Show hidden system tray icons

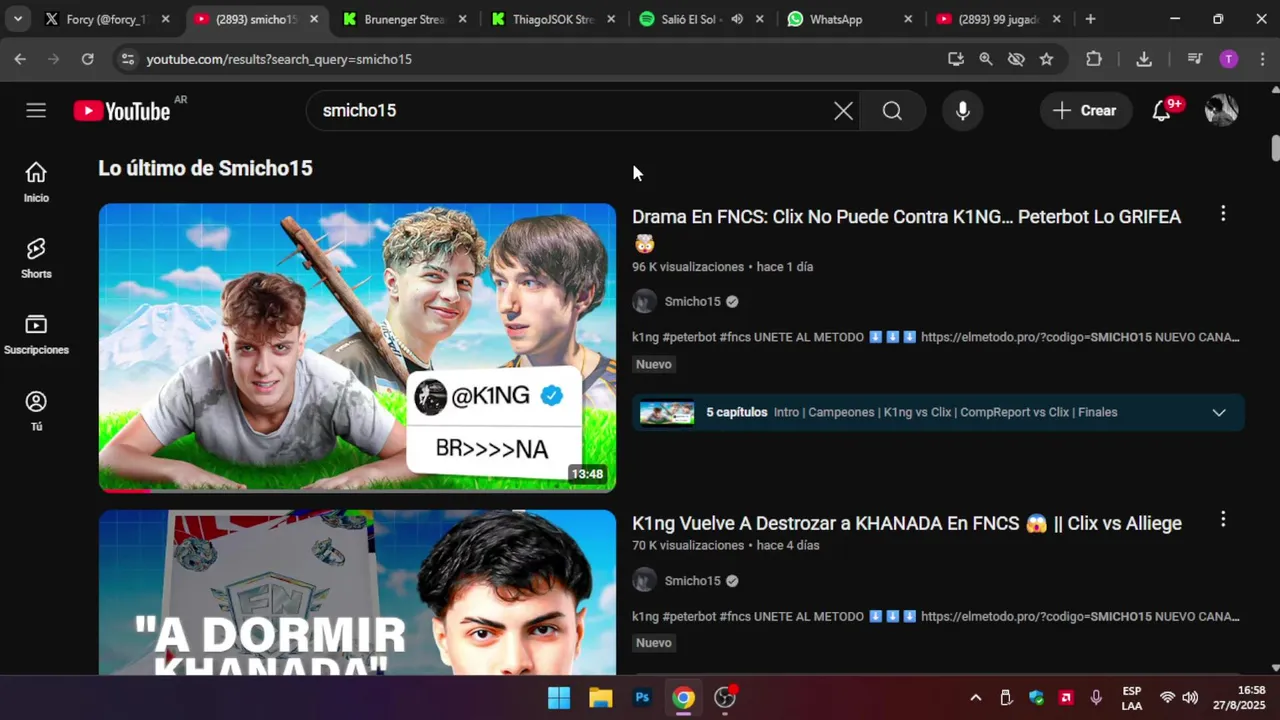pyautogui.click(x=976, y=698)
